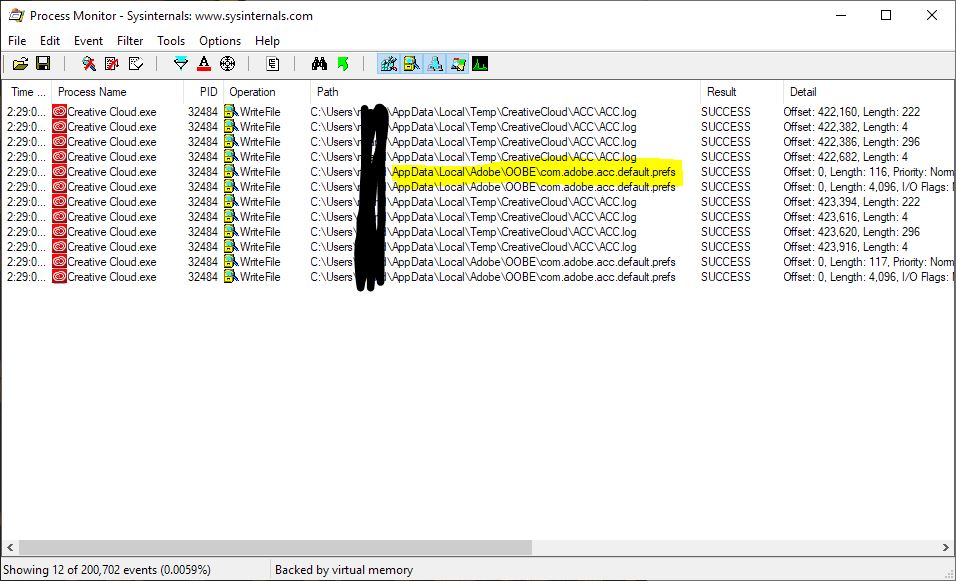Open the Options menu
The width and height of the screenshot is (956, 581).
point(220,41)
